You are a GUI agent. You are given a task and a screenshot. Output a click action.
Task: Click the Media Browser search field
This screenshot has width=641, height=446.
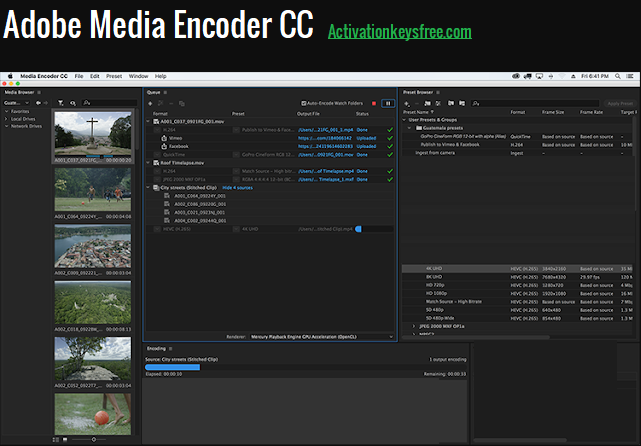(x=110, y=103)
